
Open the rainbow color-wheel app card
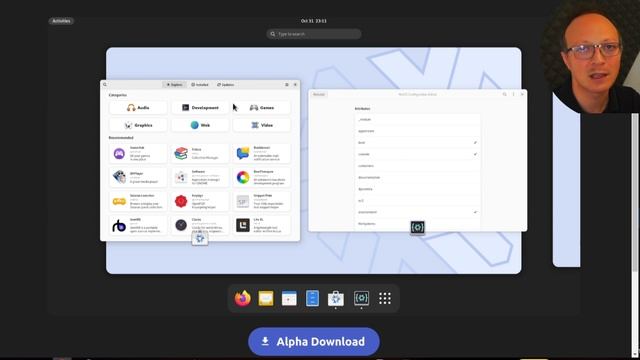coord(262,177)
